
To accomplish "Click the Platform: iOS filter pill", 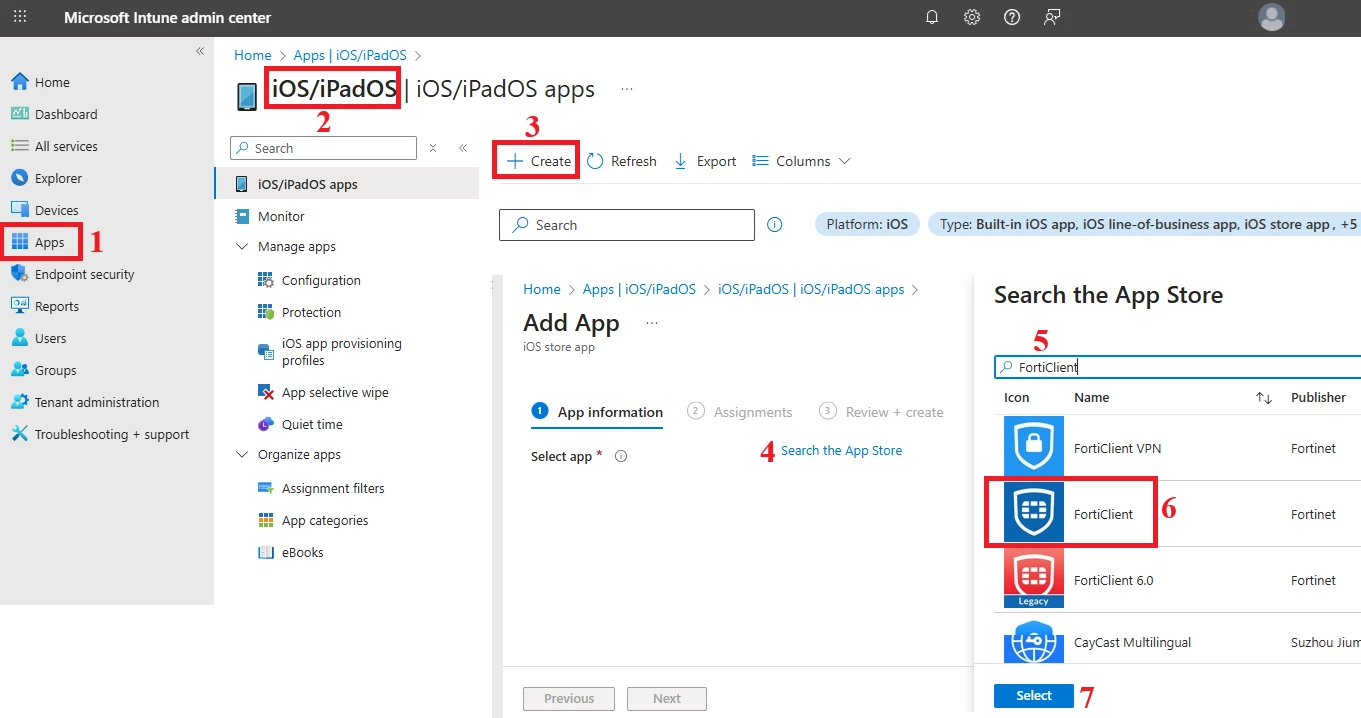I will pos(867,224).
